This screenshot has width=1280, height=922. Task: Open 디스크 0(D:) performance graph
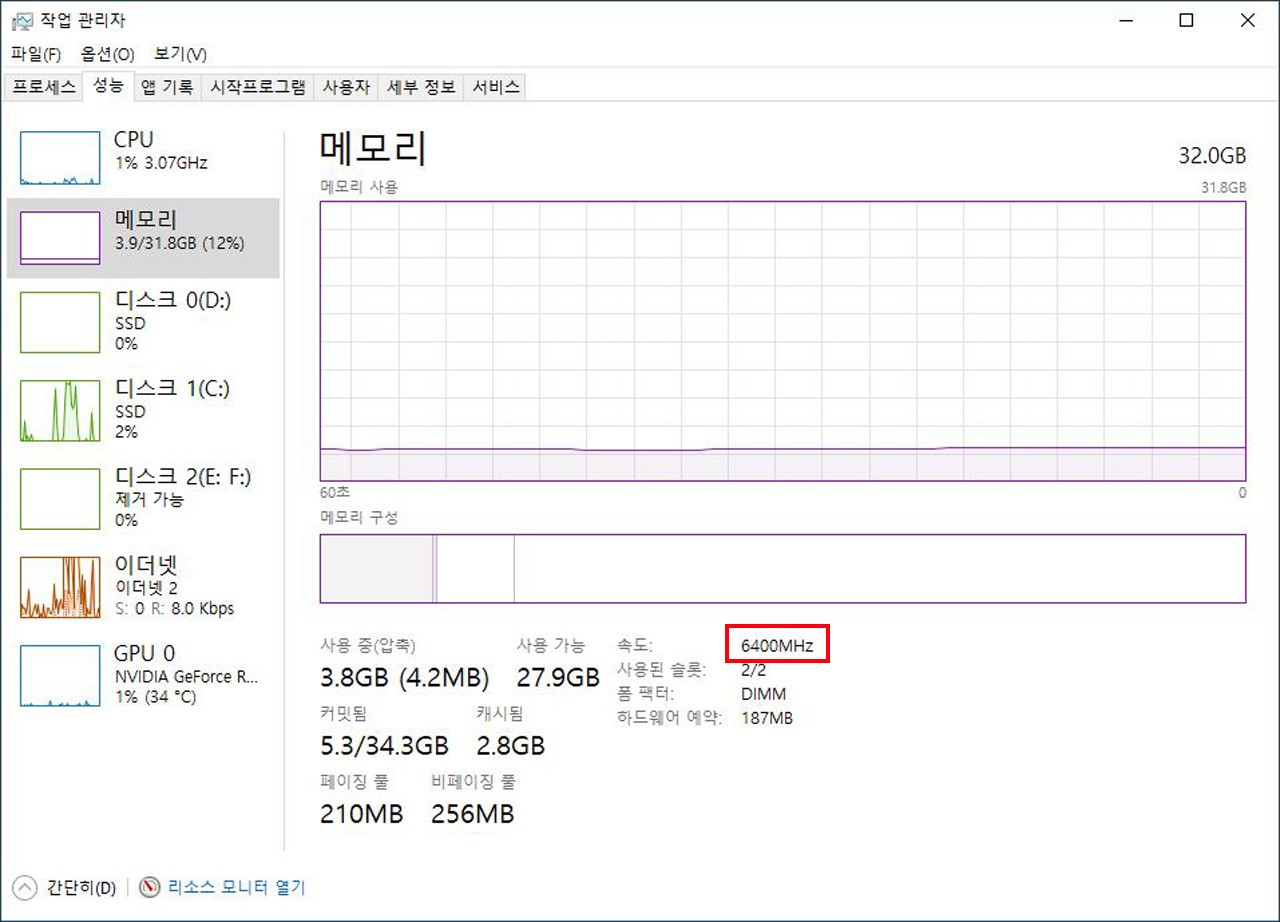(60, 322)
